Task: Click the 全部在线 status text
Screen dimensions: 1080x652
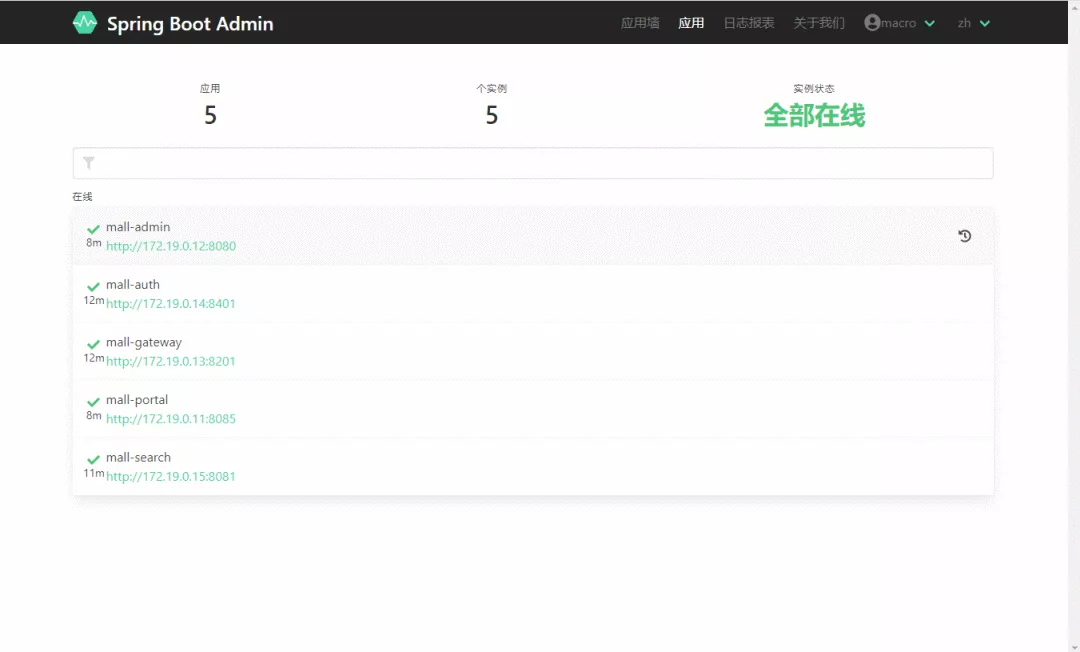Action: click(x=813, y=115)
